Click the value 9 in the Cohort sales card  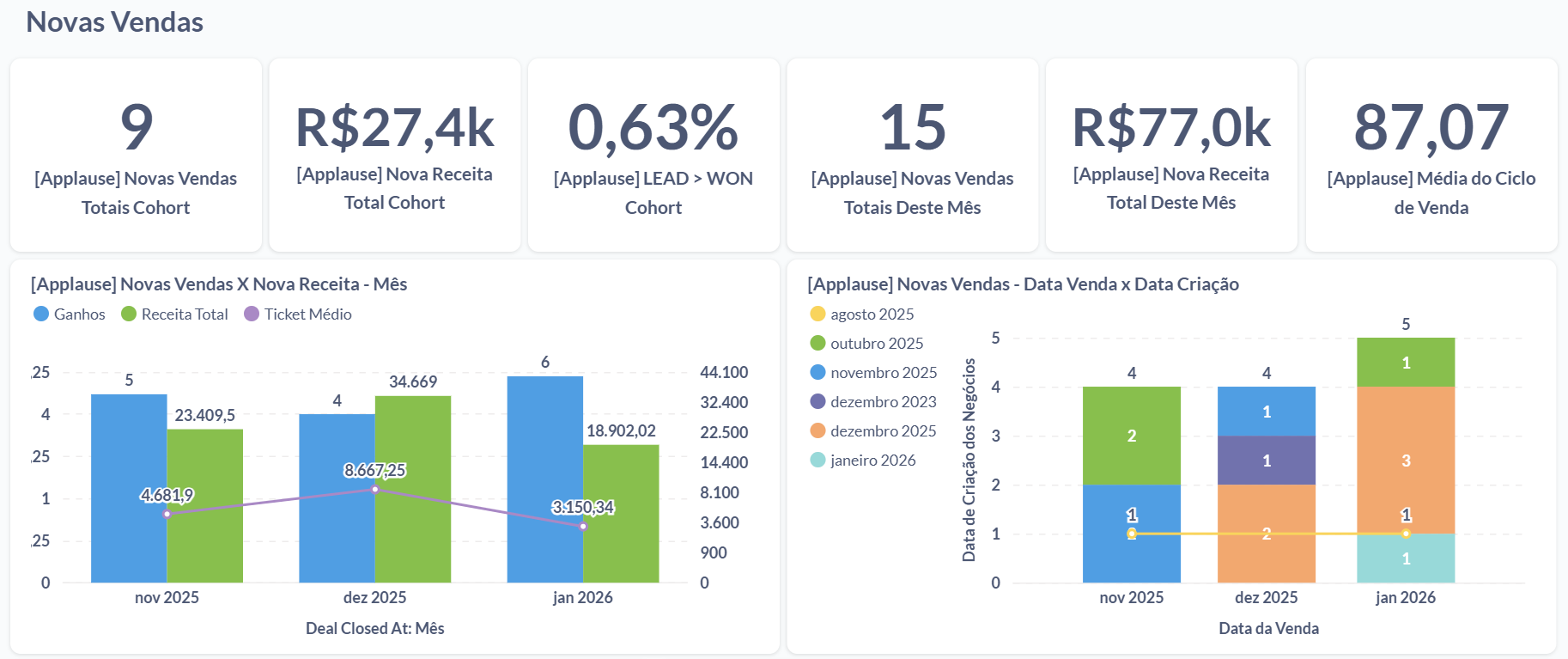(137, 127)
